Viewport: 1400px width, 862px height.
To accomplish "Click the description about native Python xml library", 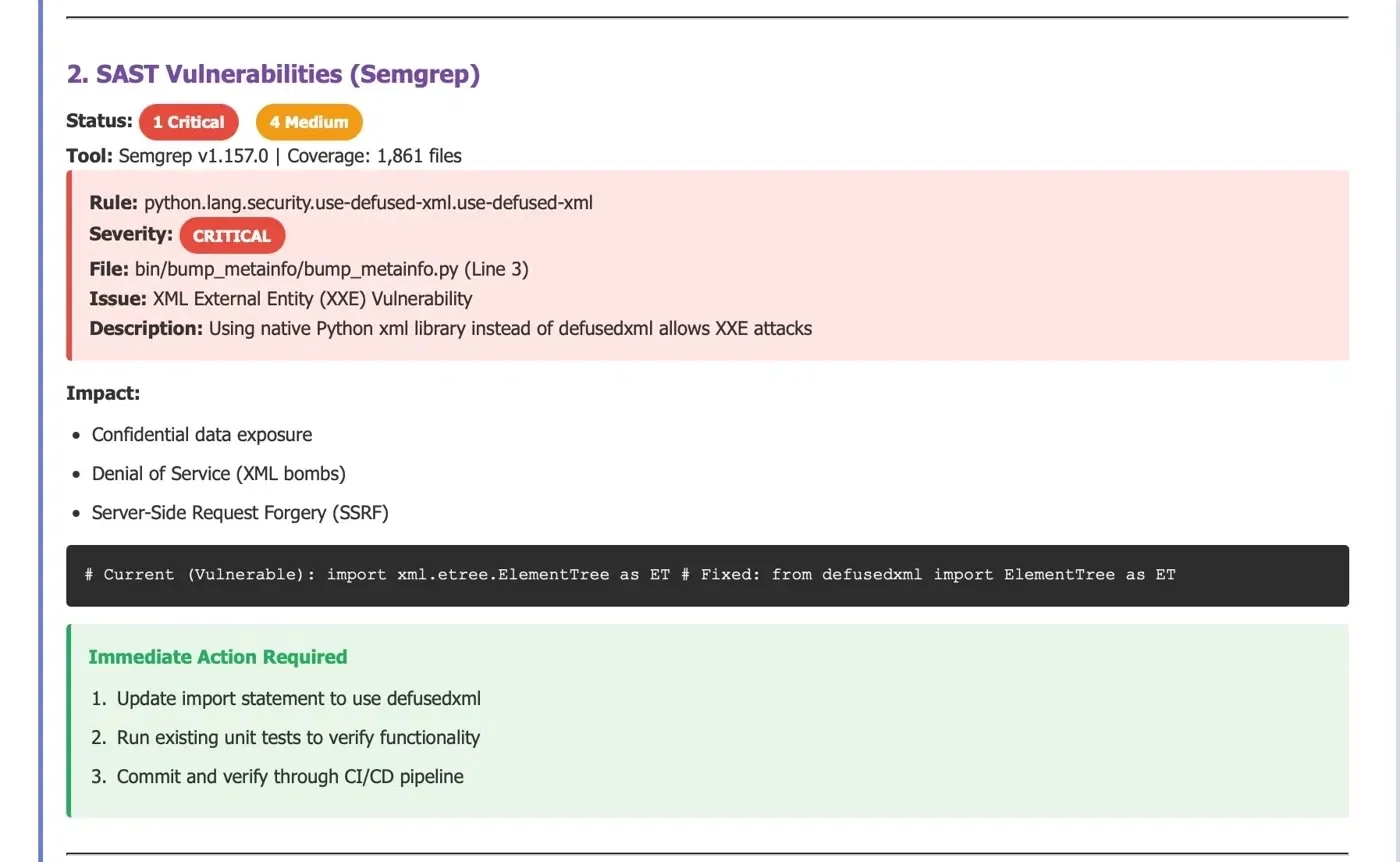I will [x=510, y=328].
